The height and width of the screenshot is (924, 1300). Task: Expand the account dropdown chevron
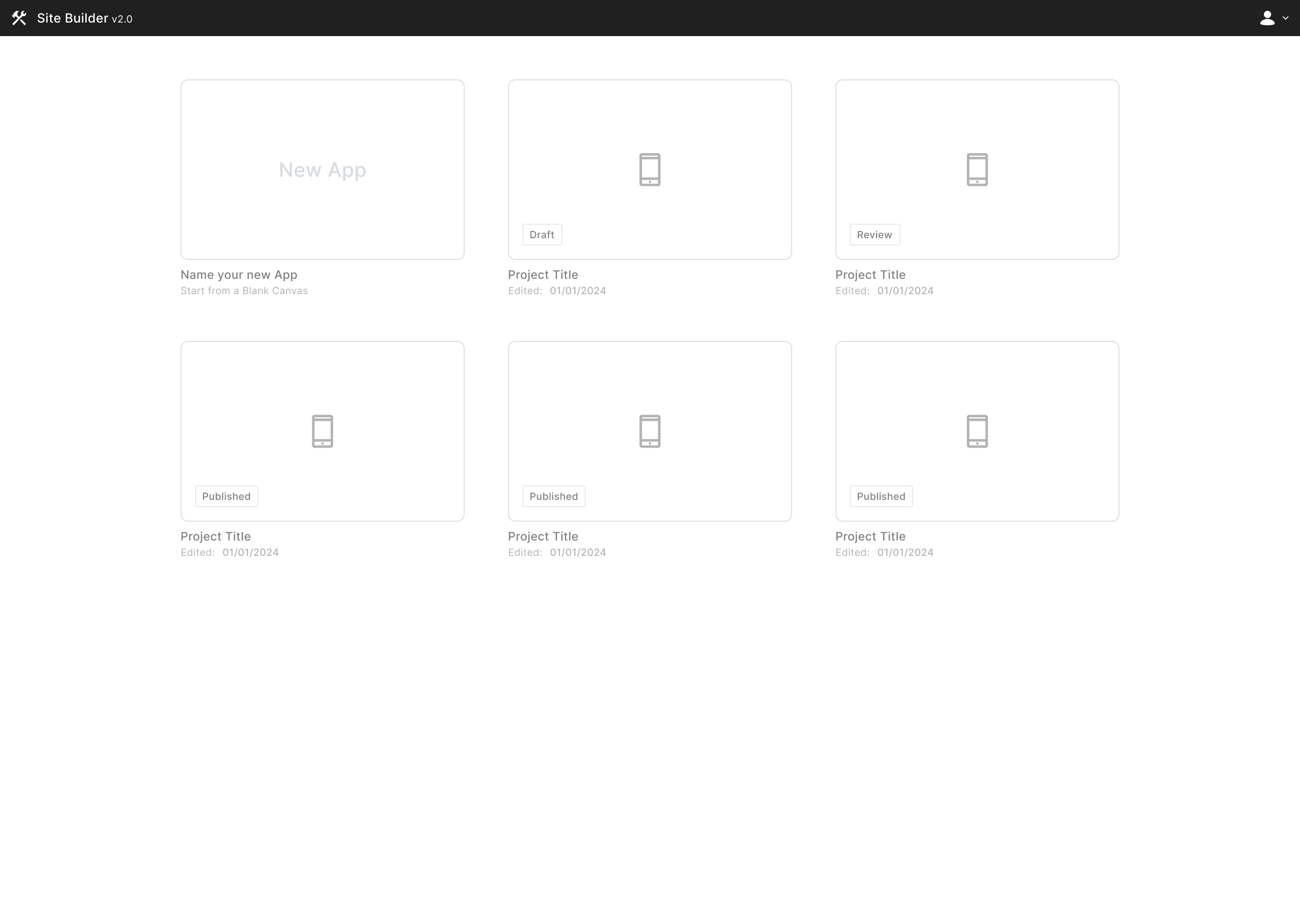1285,18
